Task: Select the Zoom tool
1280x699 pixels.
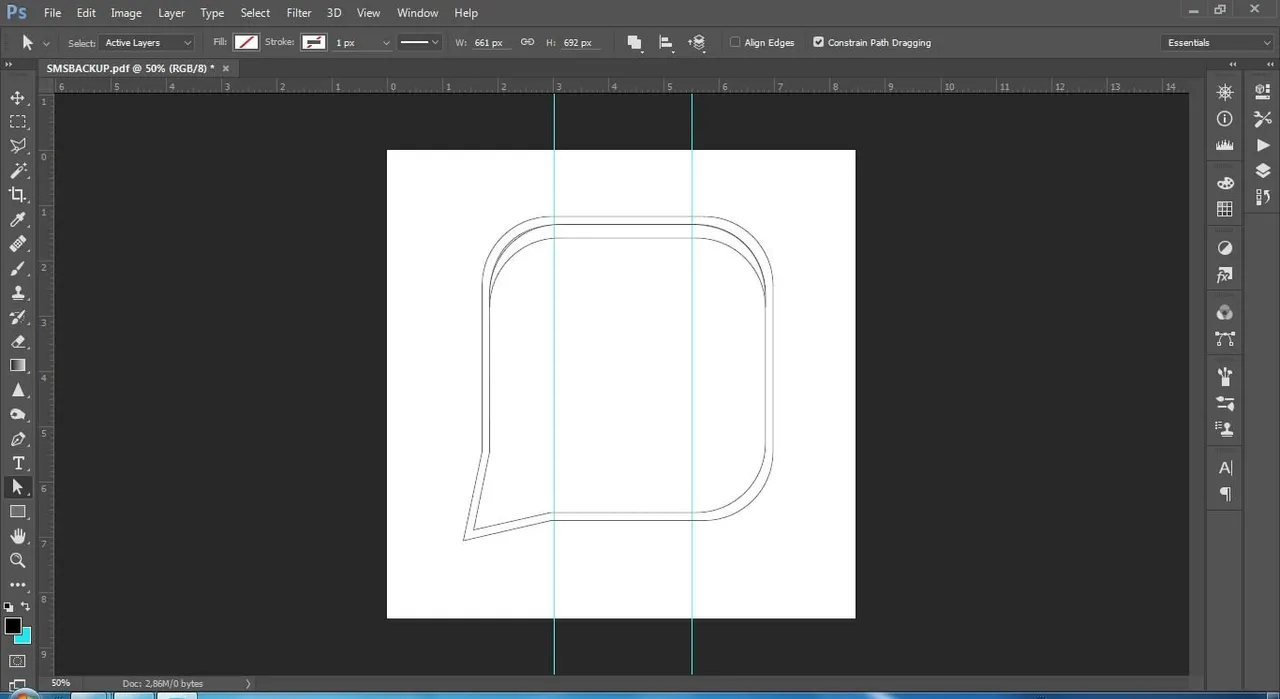Action: pos(18,560)
